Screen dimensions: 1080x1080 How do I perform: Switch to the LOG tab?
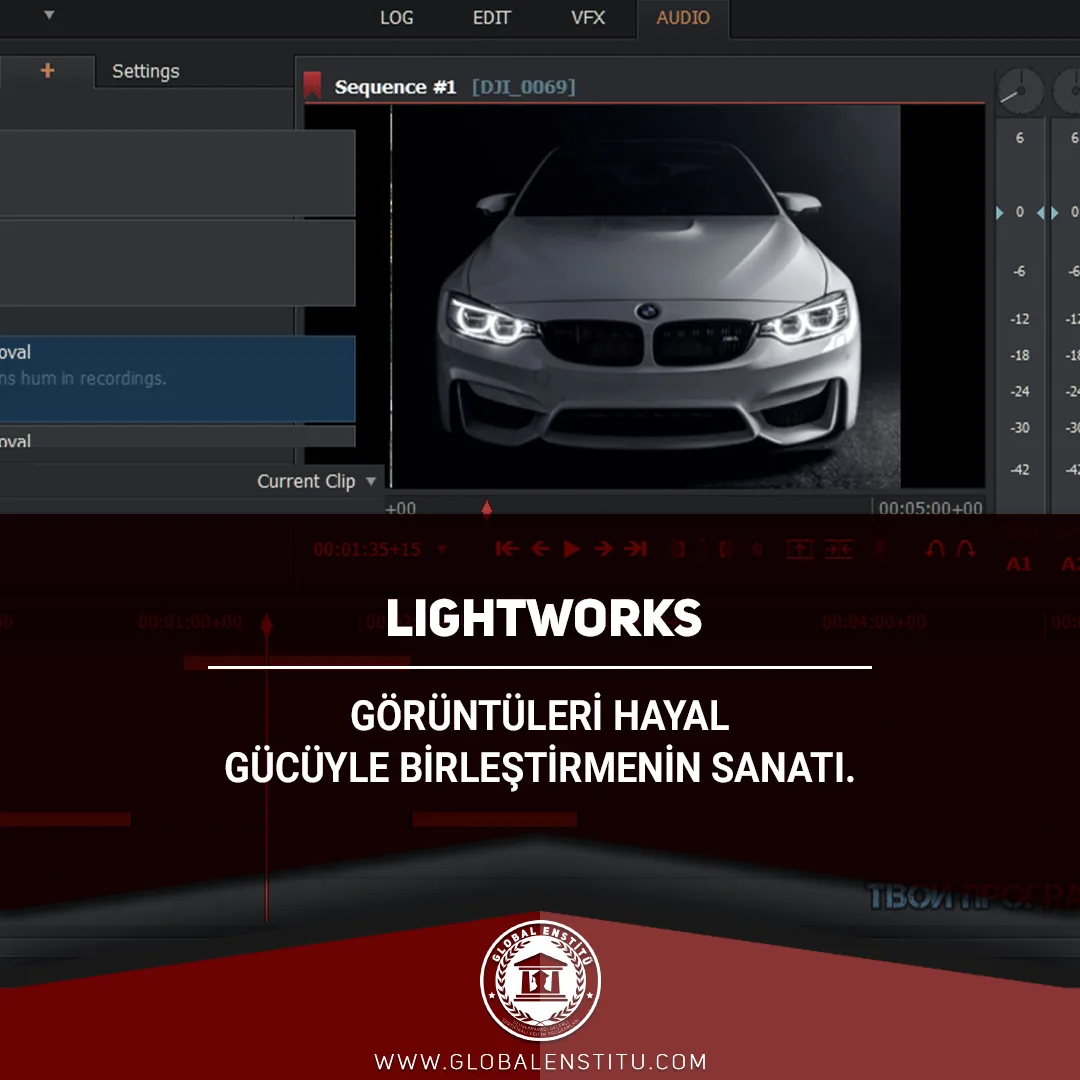click(397, 18)
